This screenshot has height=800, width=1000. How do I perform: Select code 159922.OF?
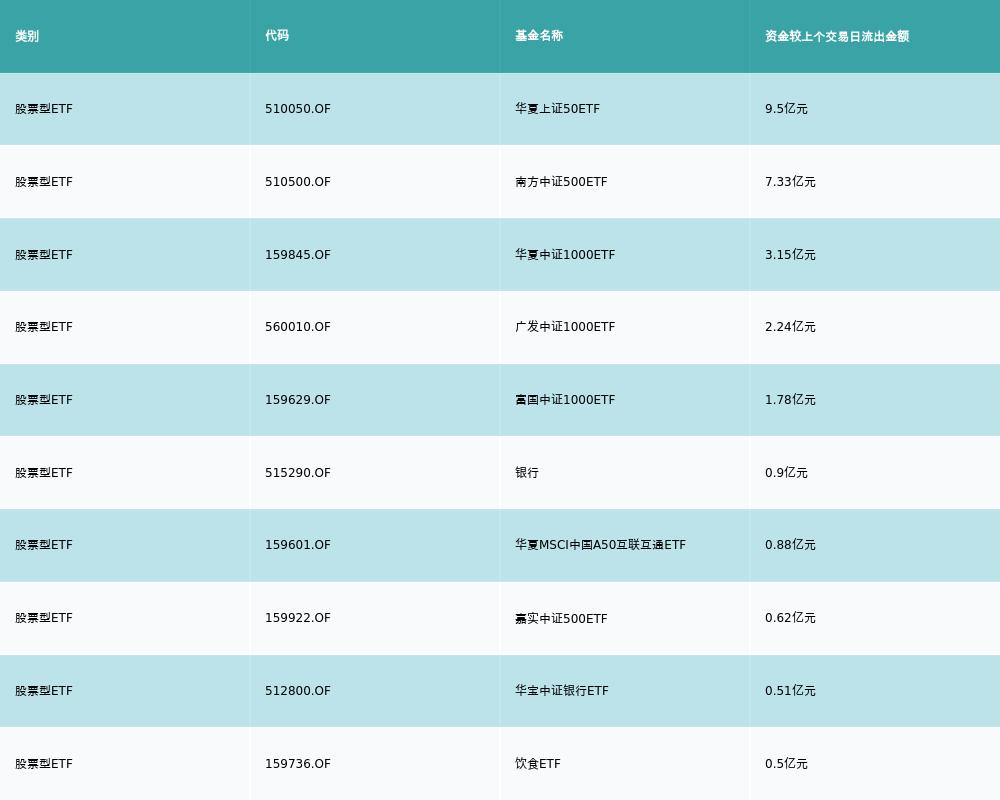click(298, 618)
